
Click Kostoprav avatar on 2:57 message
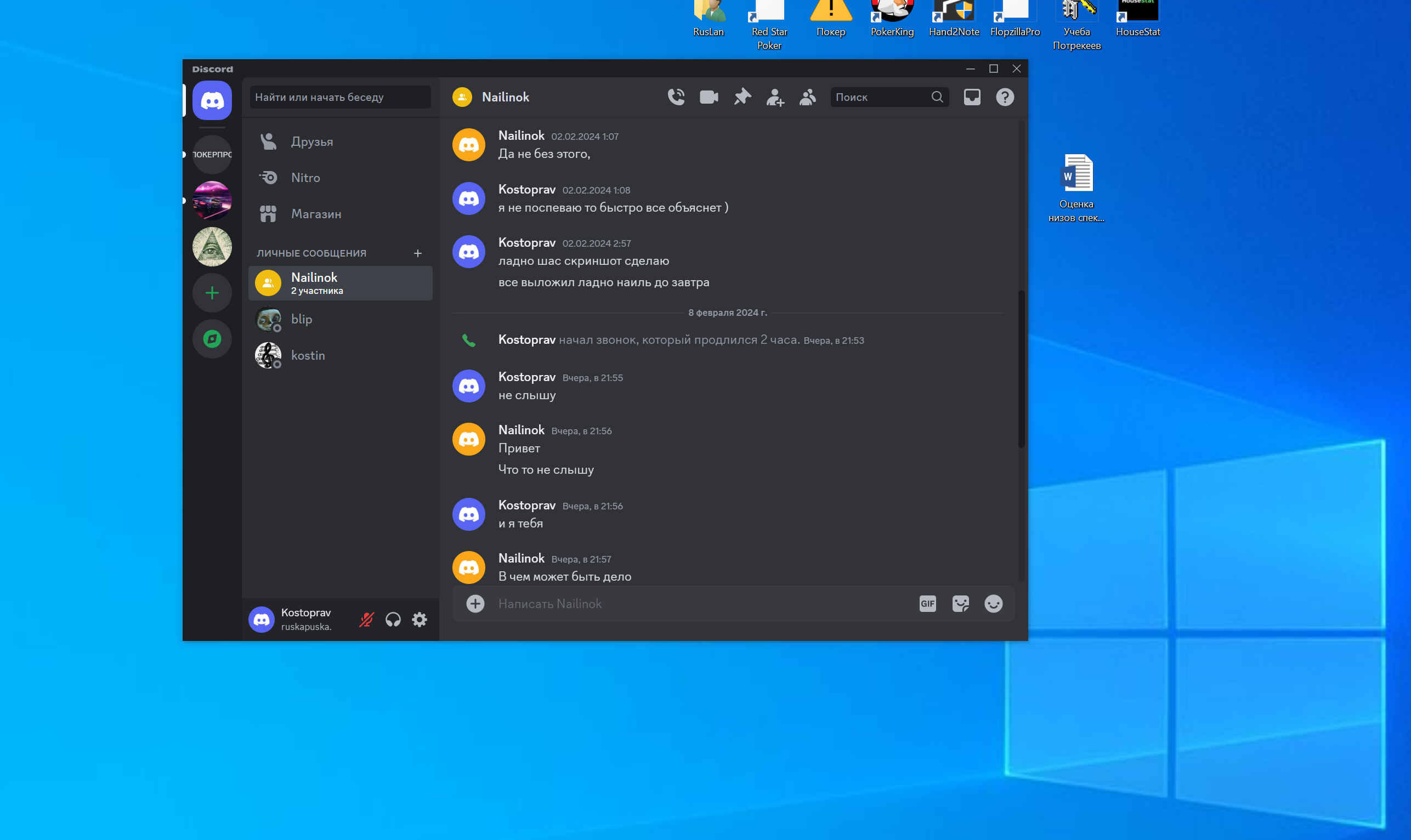pyautogui.click(x=469, y=251)
